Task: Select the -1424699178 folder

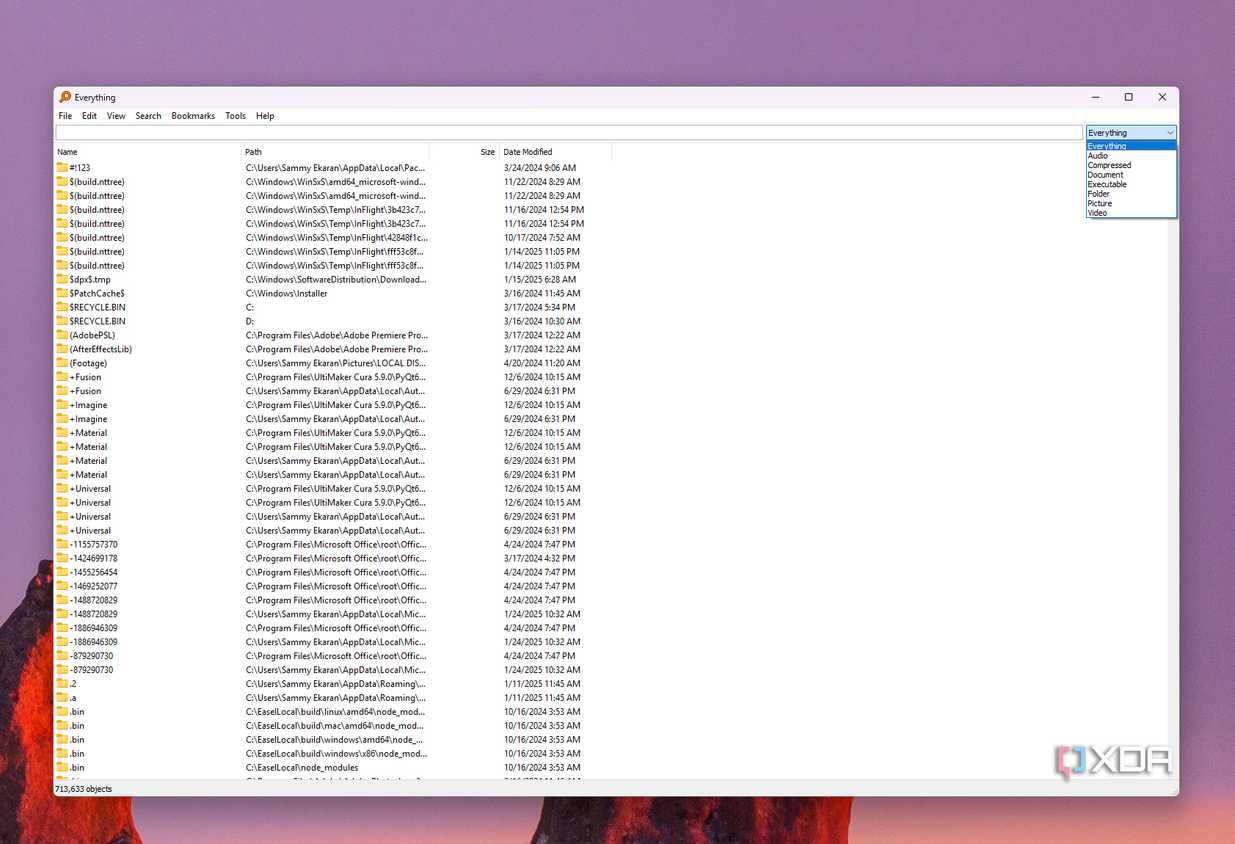Action: click(93, 558)
